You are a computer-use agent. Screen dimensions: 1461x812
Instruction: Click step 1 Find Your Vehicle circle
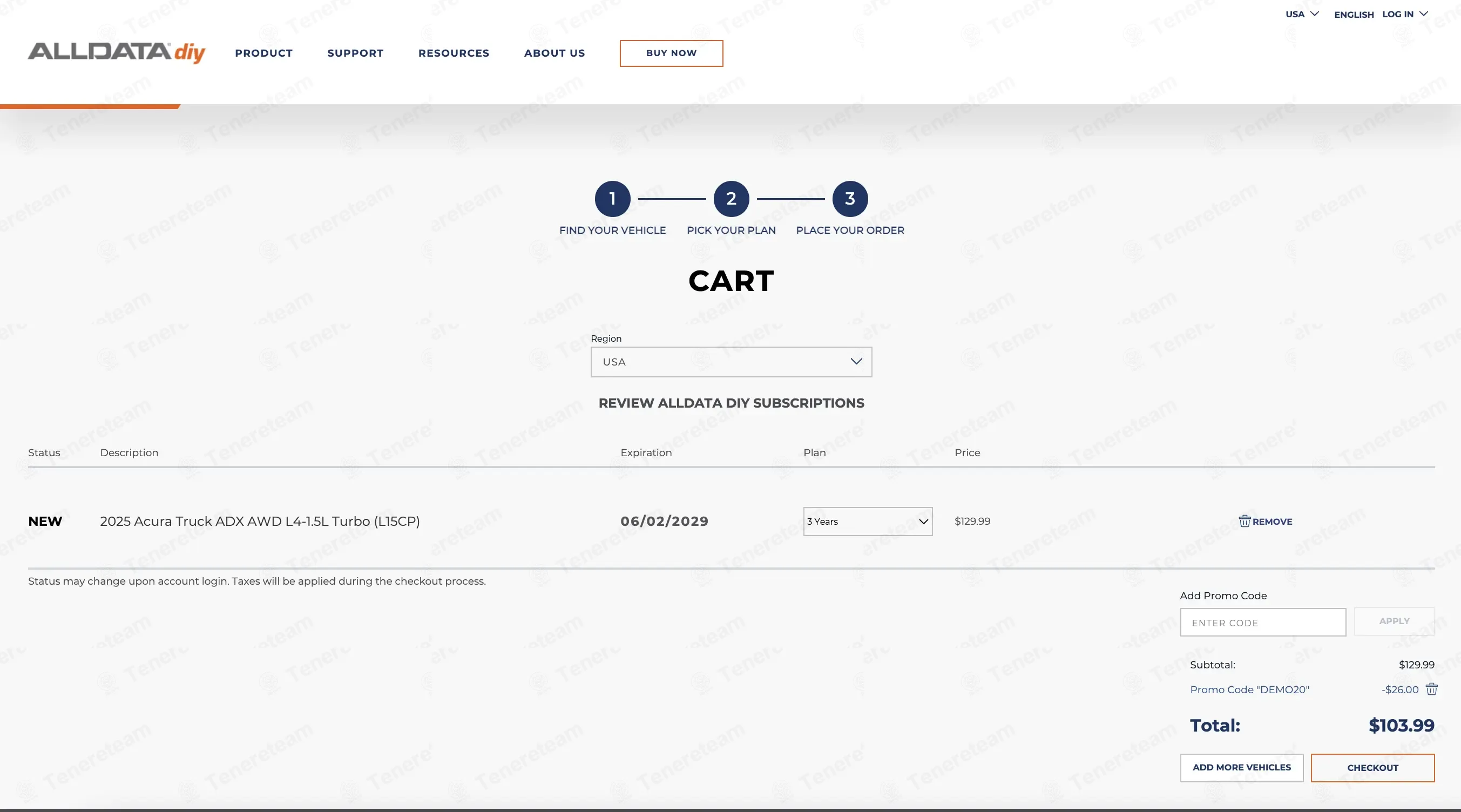point(613,199)
